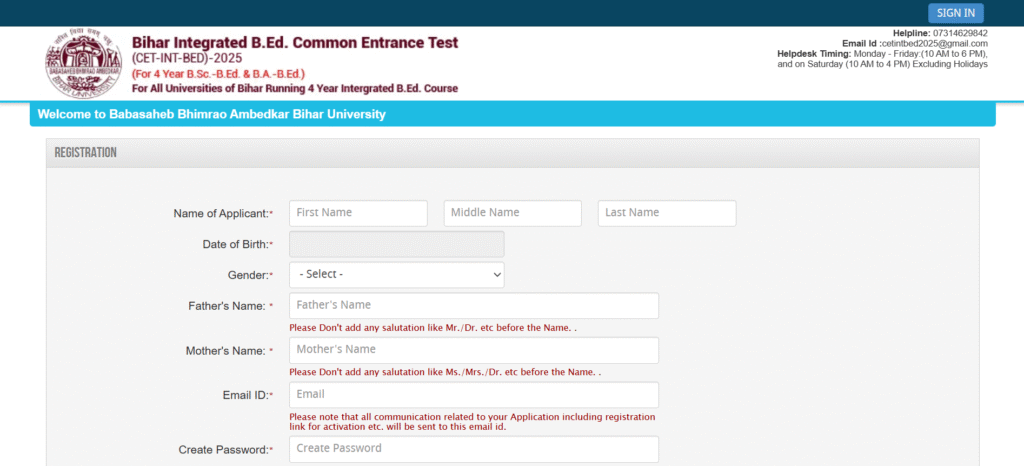Click the Email ID label
Viewport: 1024px width, 466px height.
[x=244, y=396]
